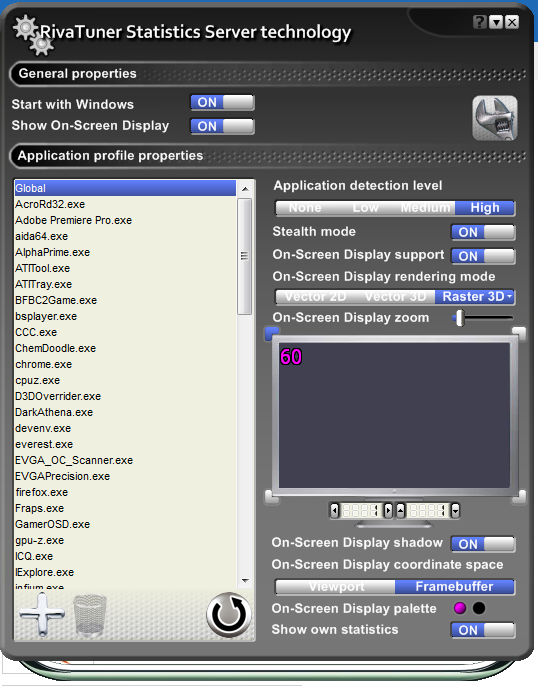Image resolution: width=538 pixels, height=687 pixels.
Task: Click the gears logo icon
Action: [x=33, y=35]
